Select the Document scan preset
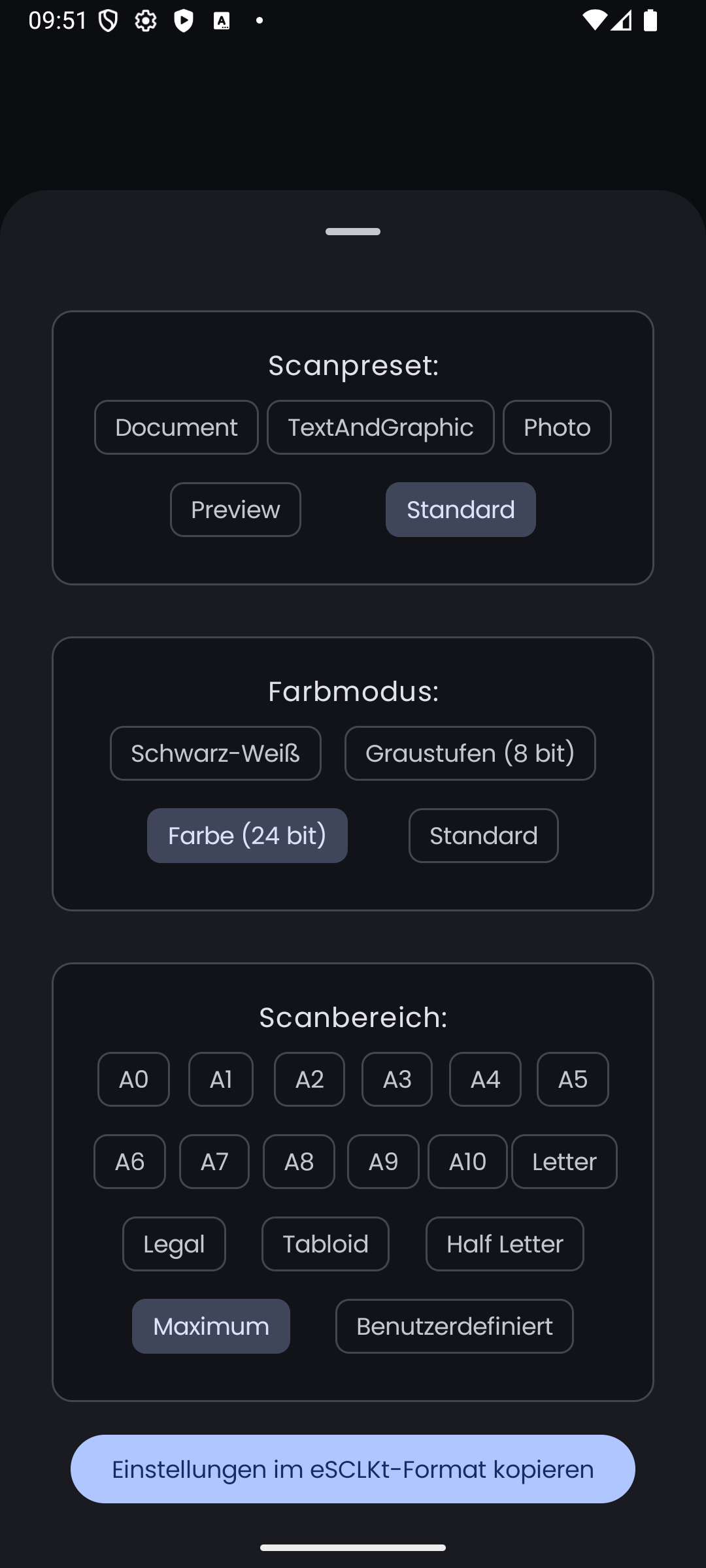706x1568 pixels. pos(176,427)
